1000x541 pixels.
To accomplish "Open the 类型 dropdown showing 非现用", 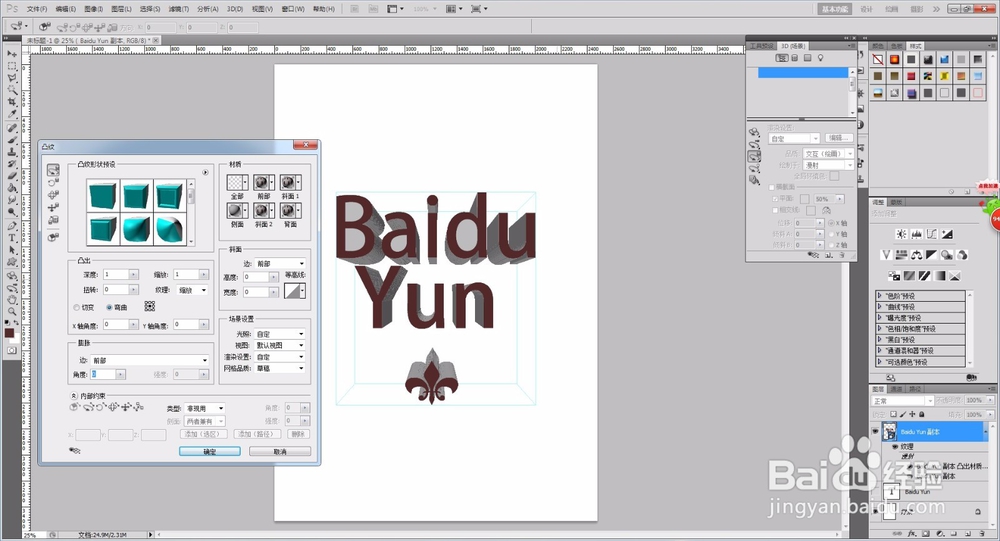I will coord(204,408).
